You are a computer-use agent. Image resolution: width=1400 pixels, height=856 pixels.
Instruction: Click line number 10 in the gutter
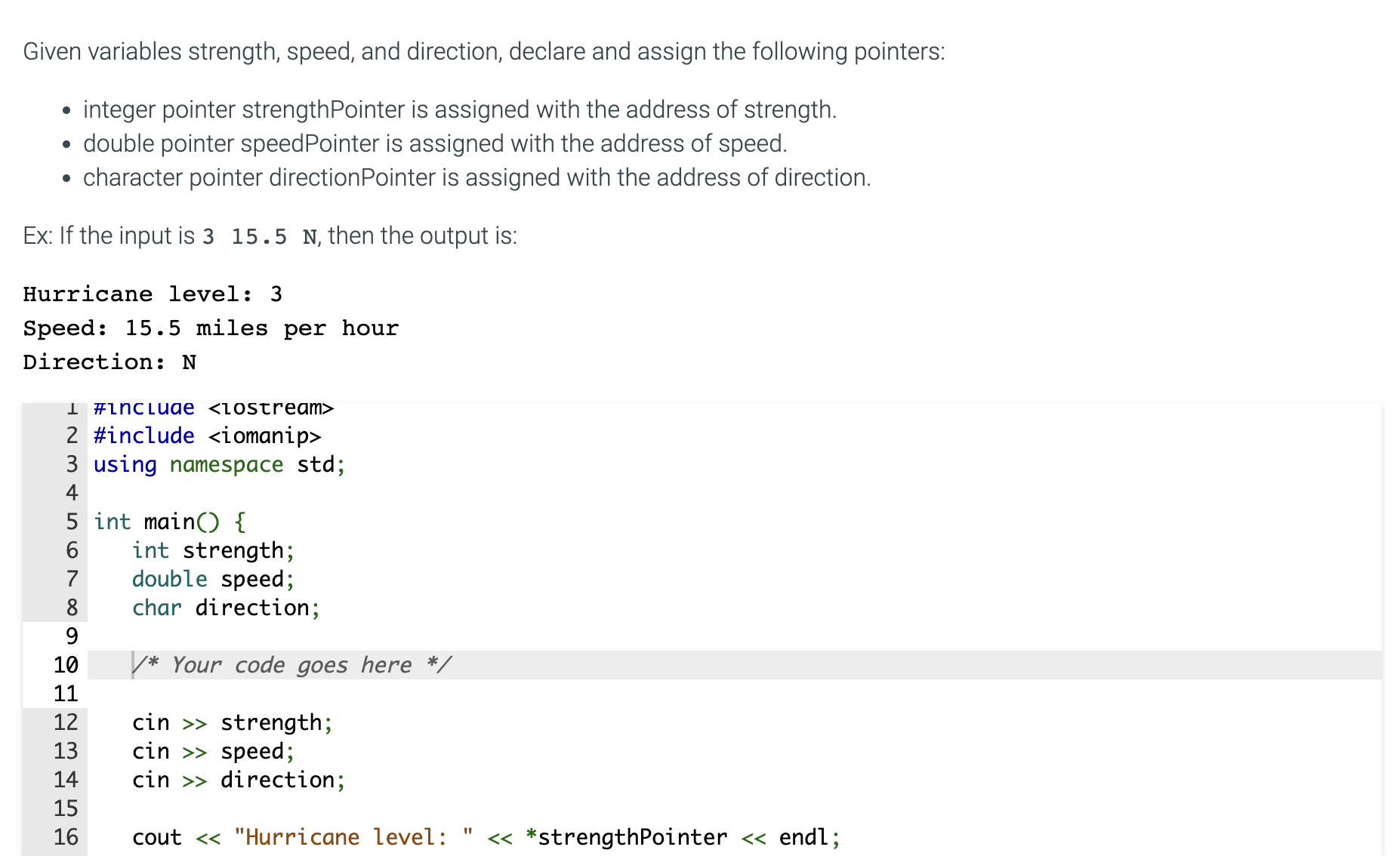66,665
